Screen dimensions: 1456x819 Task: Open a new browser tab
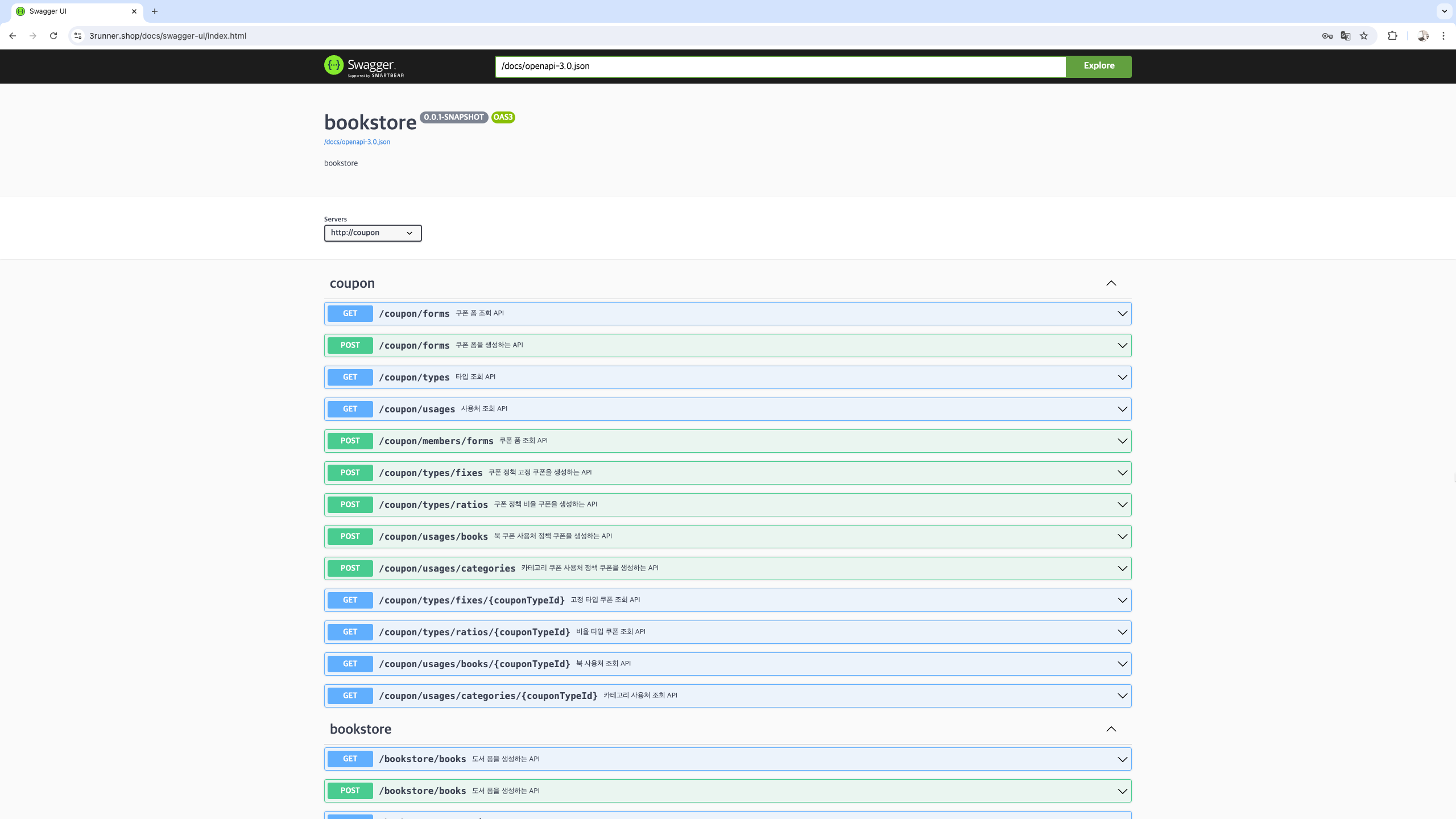[155, 11]
